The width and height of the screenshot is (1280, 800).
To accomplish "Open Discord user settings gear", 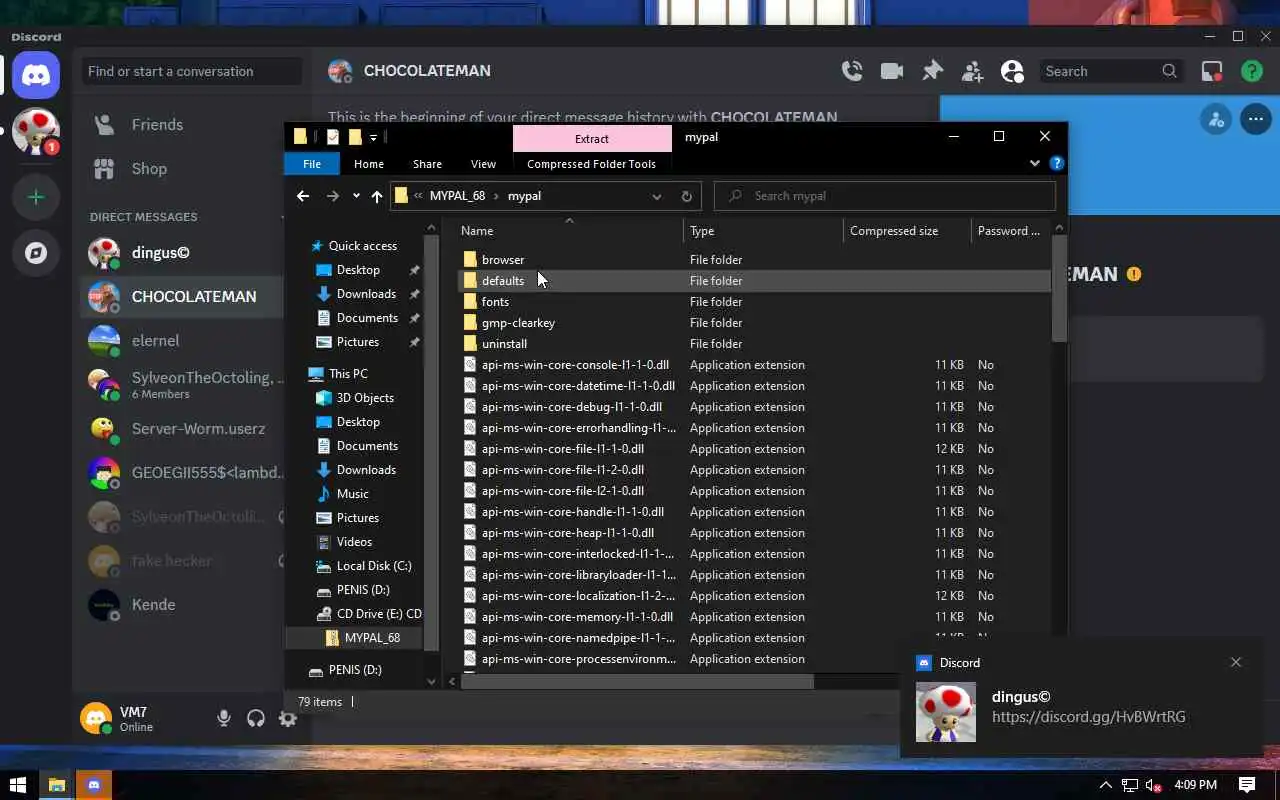I will [x=288, y=718].
